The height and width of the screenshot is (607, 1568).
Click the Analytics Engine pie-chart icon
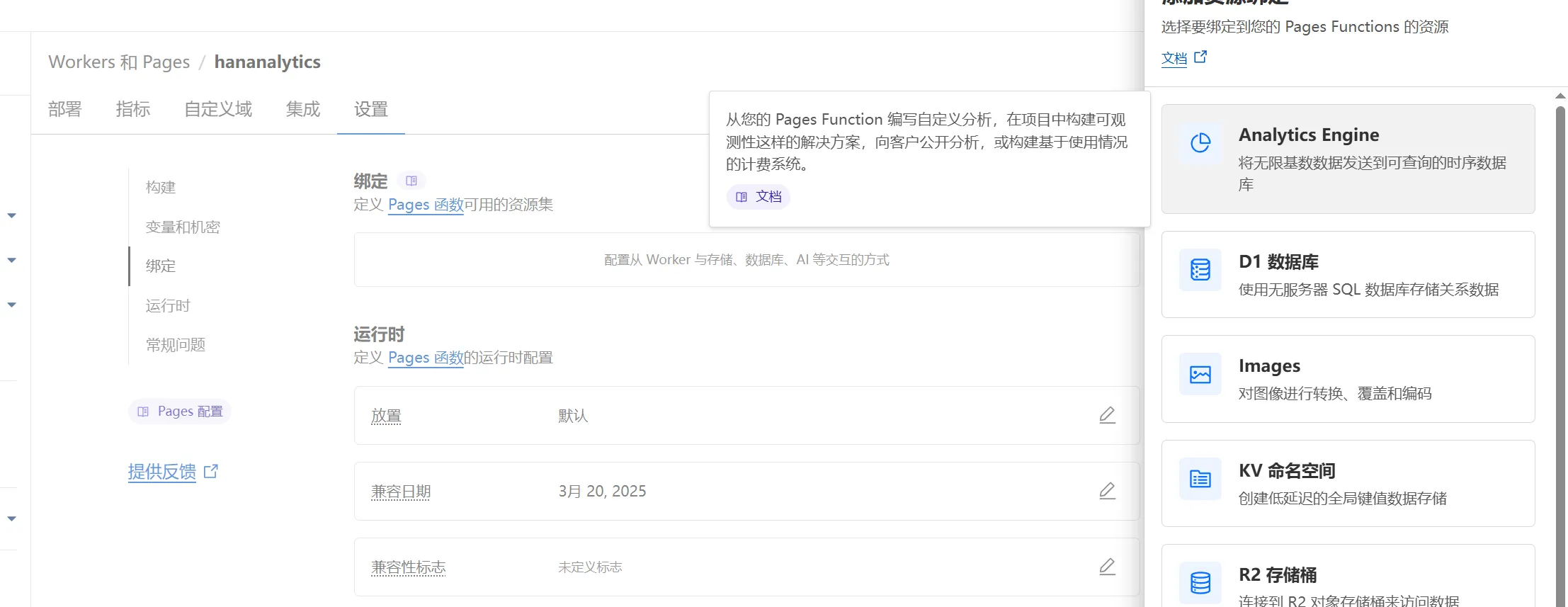click(x=1200, y=143)
